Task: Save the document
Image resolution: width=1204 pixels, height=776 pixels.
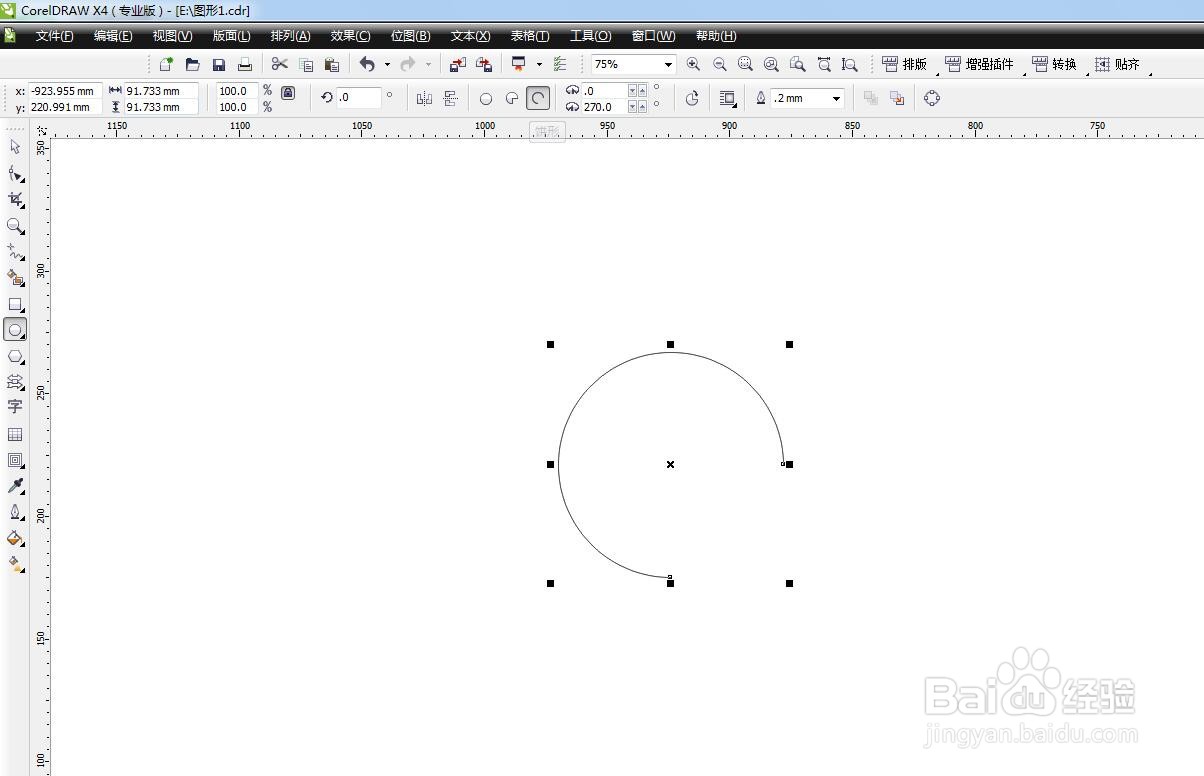Action: tap(218, 64)
